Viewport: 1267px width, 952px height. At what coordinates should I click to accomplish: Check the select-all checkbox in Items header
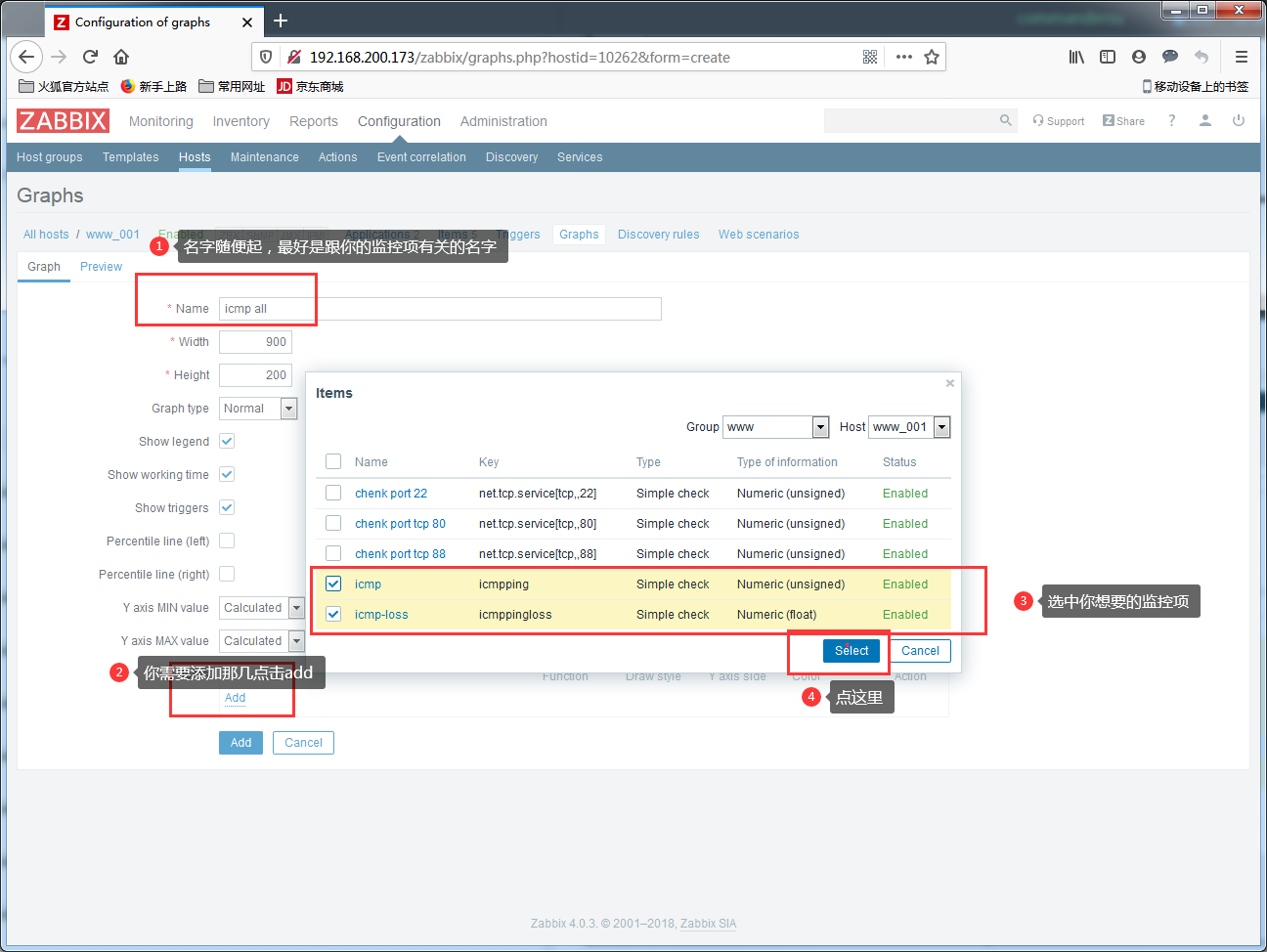[333, 461]
